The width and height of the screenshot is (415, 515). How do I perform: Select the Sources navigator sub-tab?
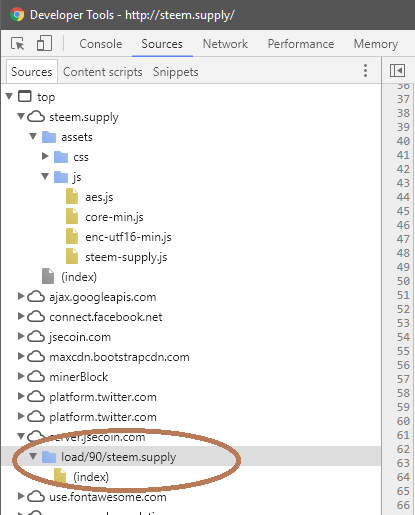coord(32,72)
